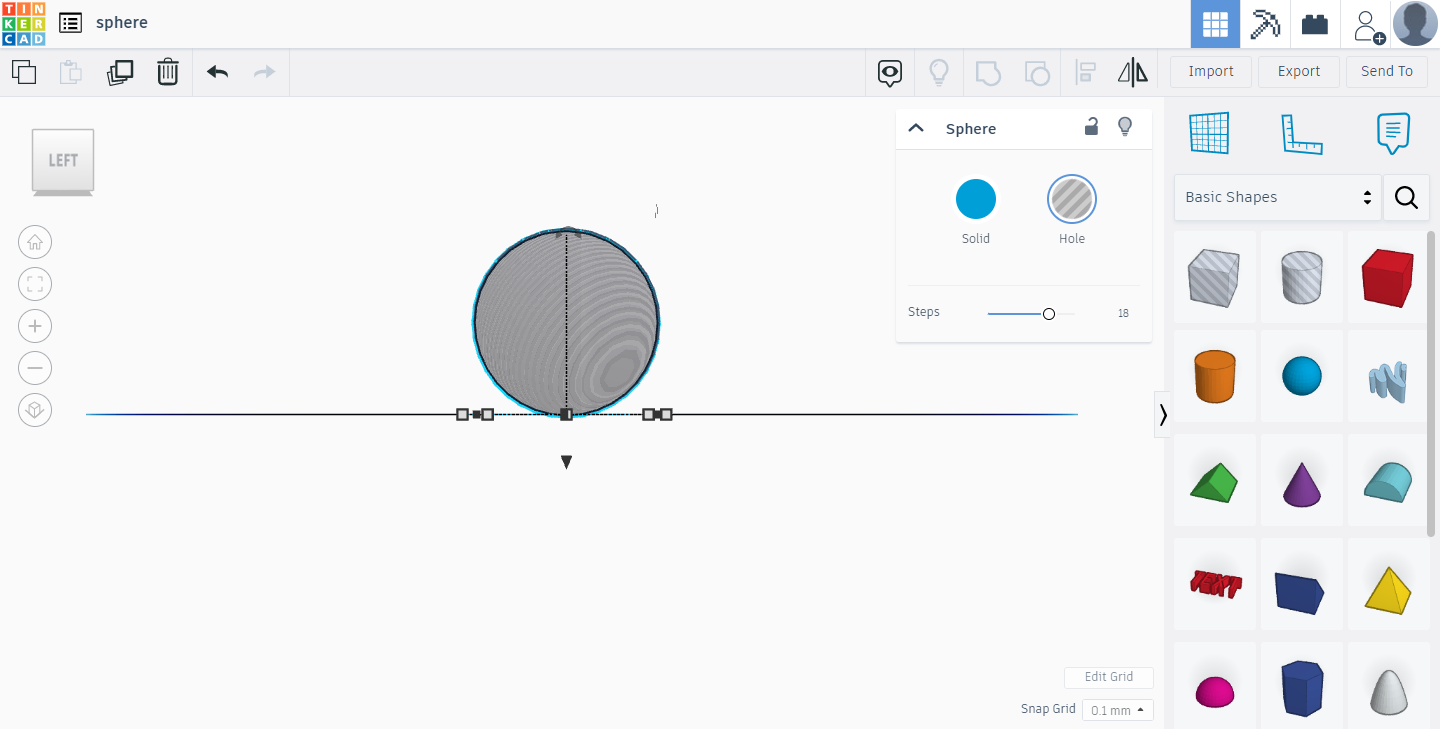1440x729 pixels.
Task: Switch to the 3D editor tab
Action: pos(1215,23)
